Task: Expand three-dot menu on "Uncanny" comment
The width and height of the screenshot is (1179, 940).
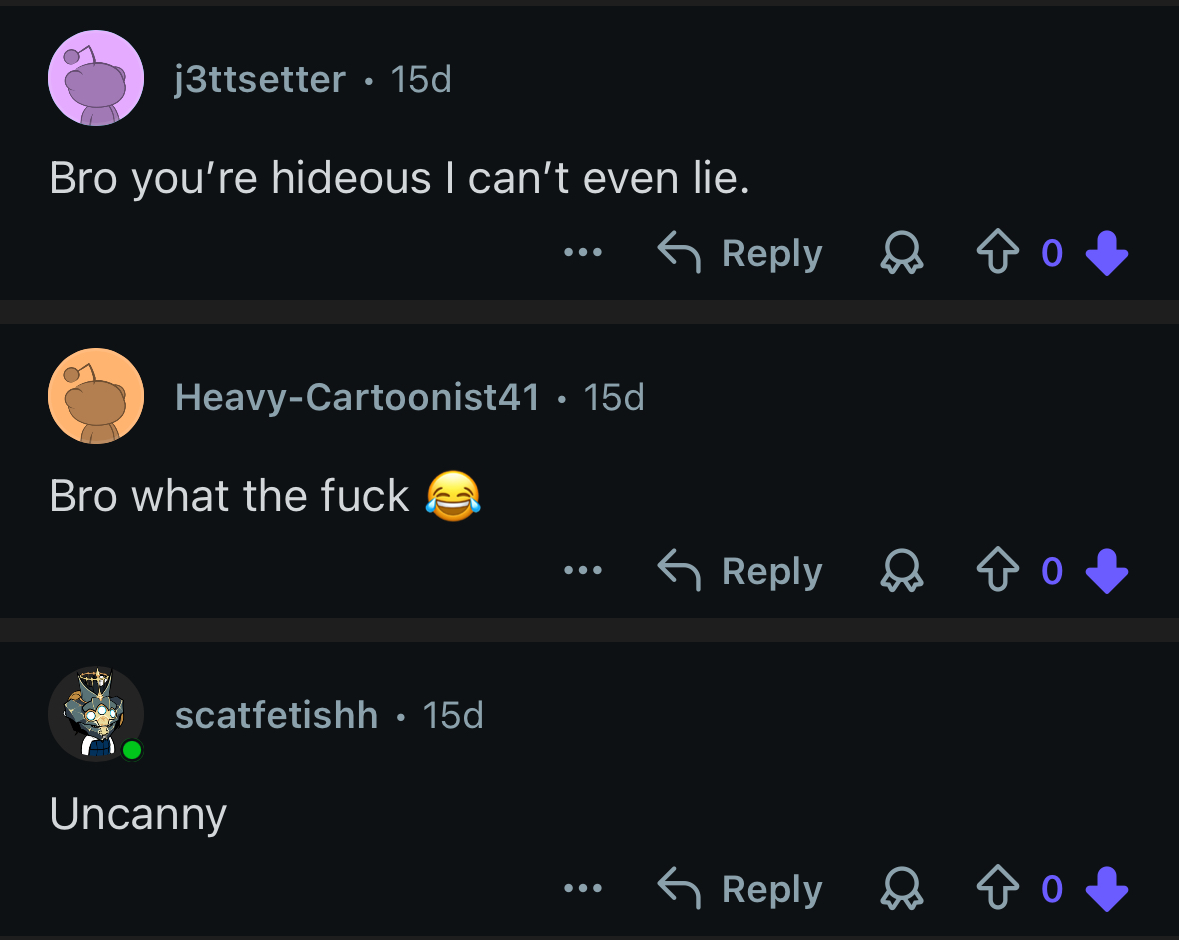Action: (x=582, y=889)
